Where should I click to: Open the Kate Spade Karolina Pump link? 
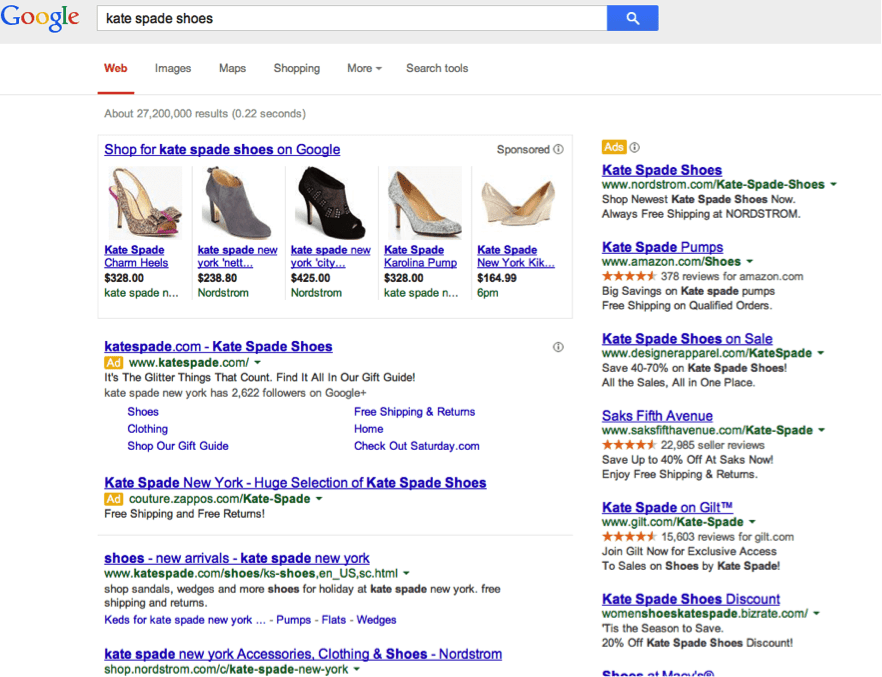tap(420, 256)
